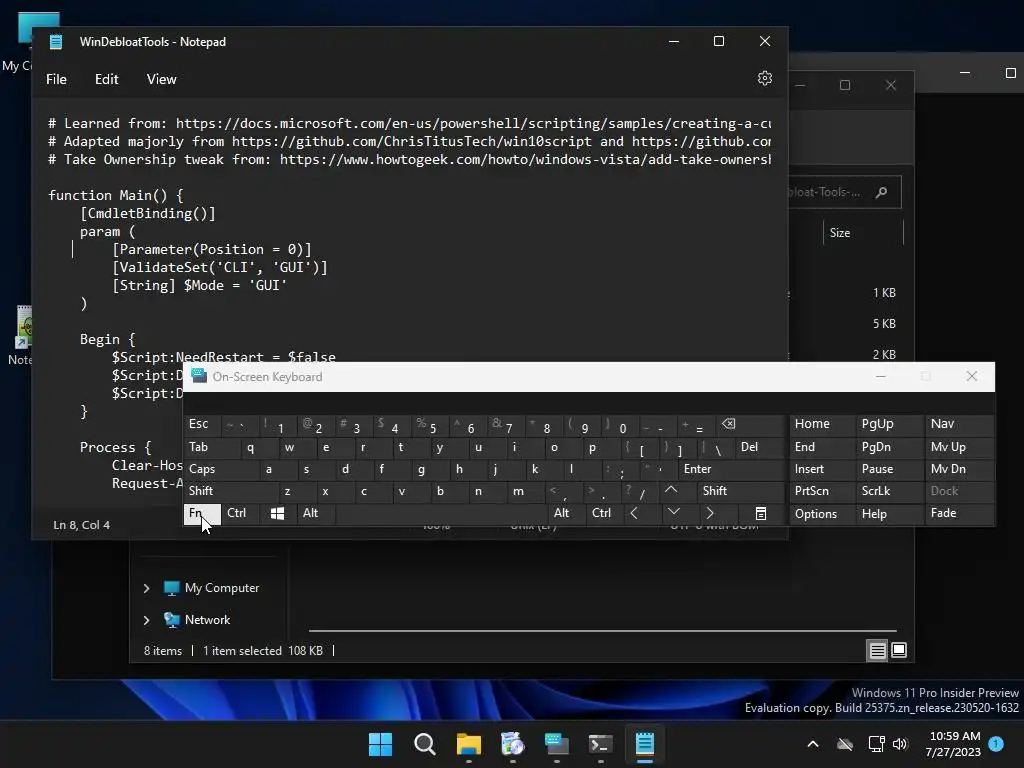Tap the number 5 key on On-Screen Keyboard
The image size is (1024, 768).
coord(430,424)
